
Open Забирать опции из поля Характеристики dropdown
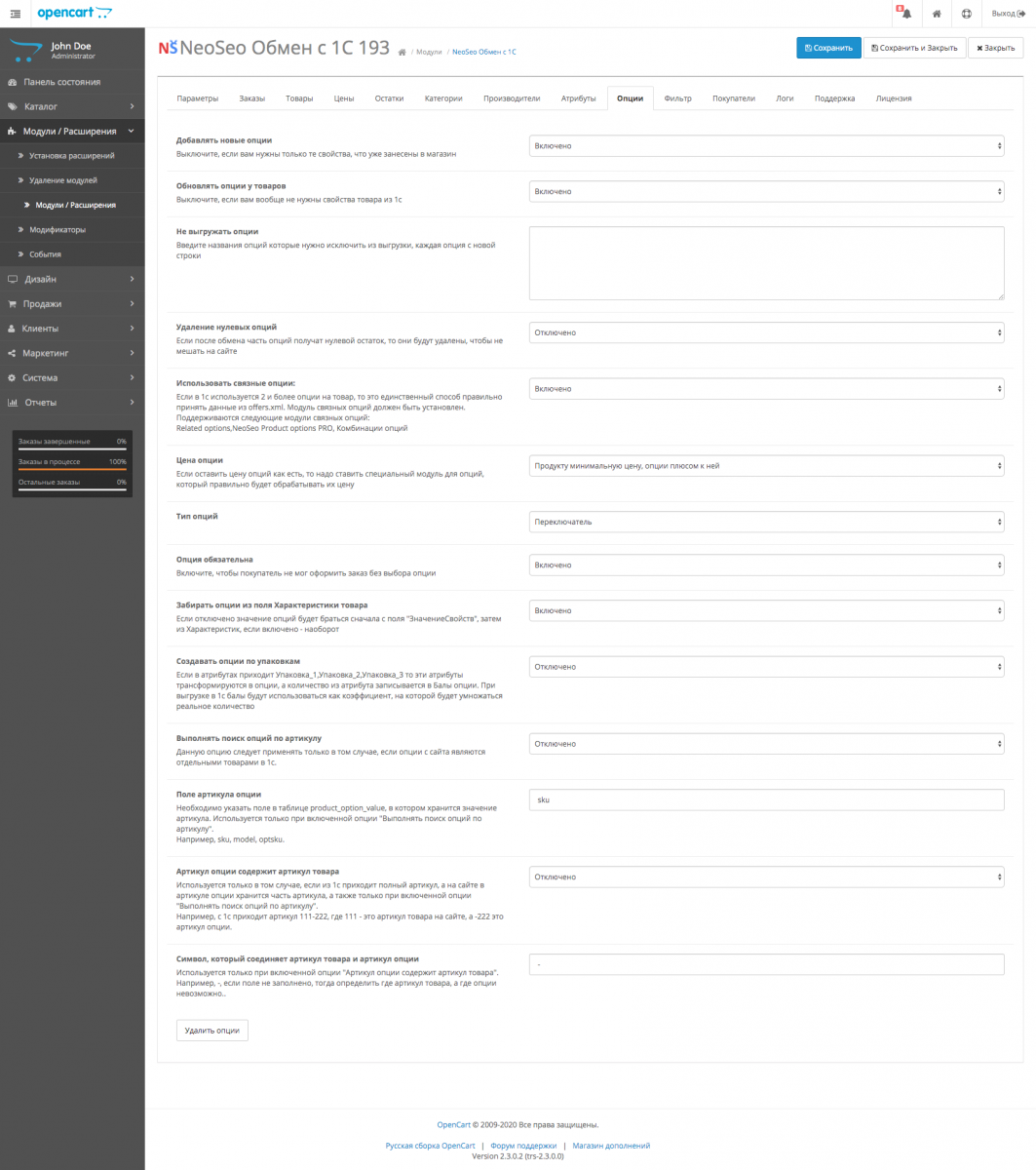(x=766, y=610)
